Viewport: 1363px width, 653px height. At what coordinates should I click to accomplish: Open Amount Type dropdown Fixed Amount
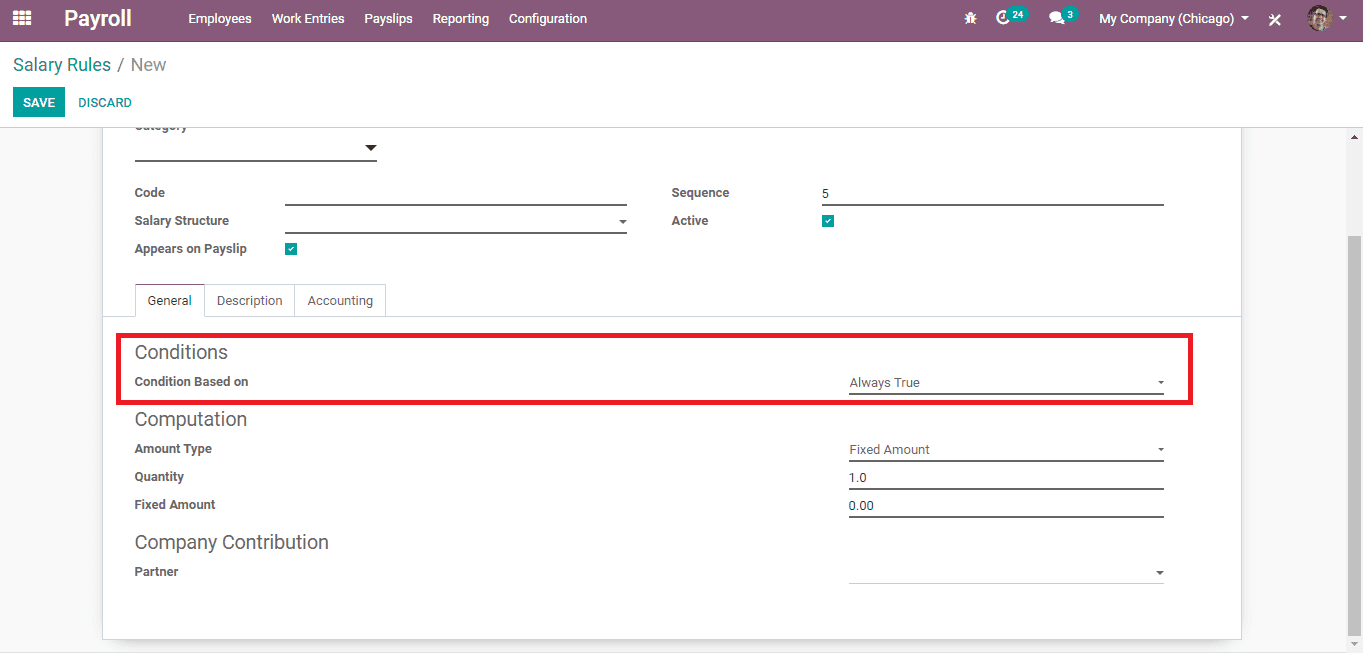(x=1006, y=450)
